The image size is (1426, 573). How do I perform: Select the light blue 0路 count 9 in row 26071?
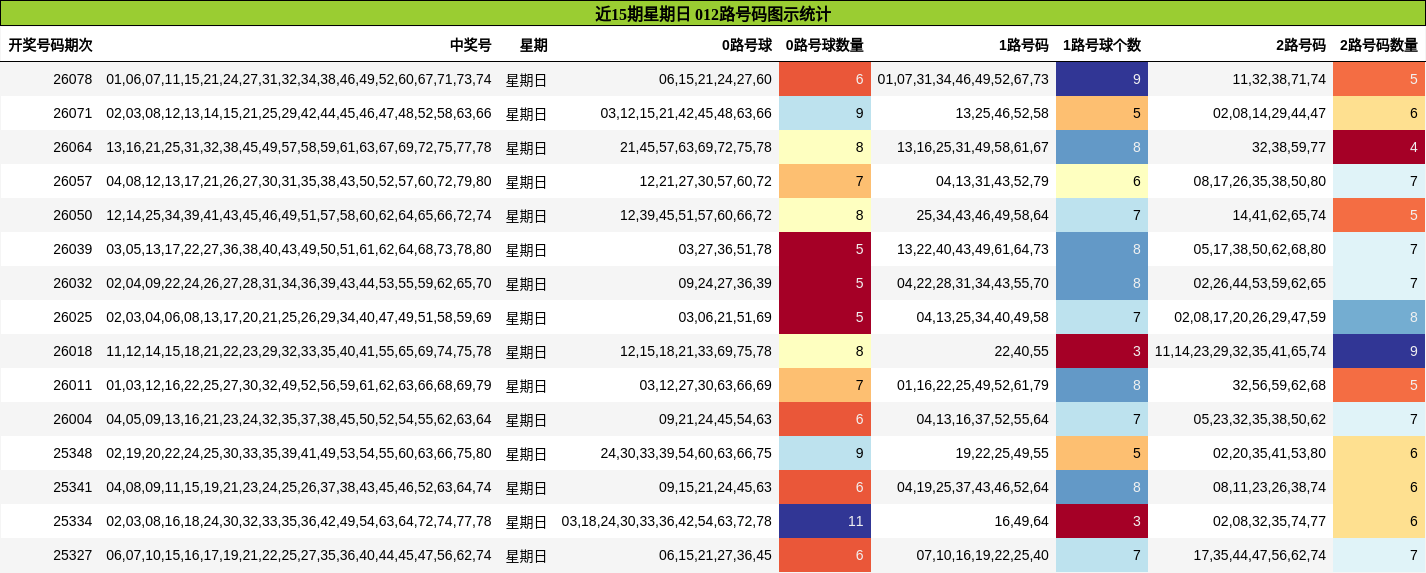pyautogui.click(x=825, y=113)
